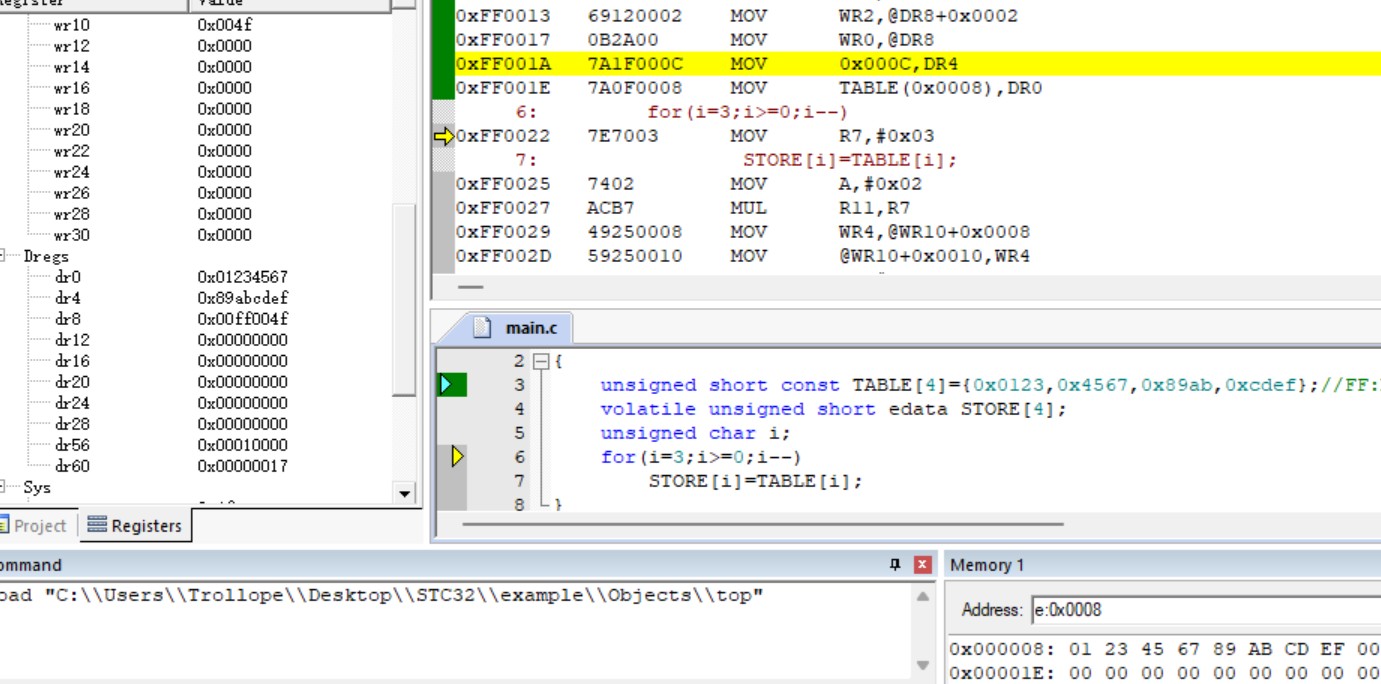1381x684 pixels.
Task: Select the wr16 register row
Action: (x=196, y=88)
